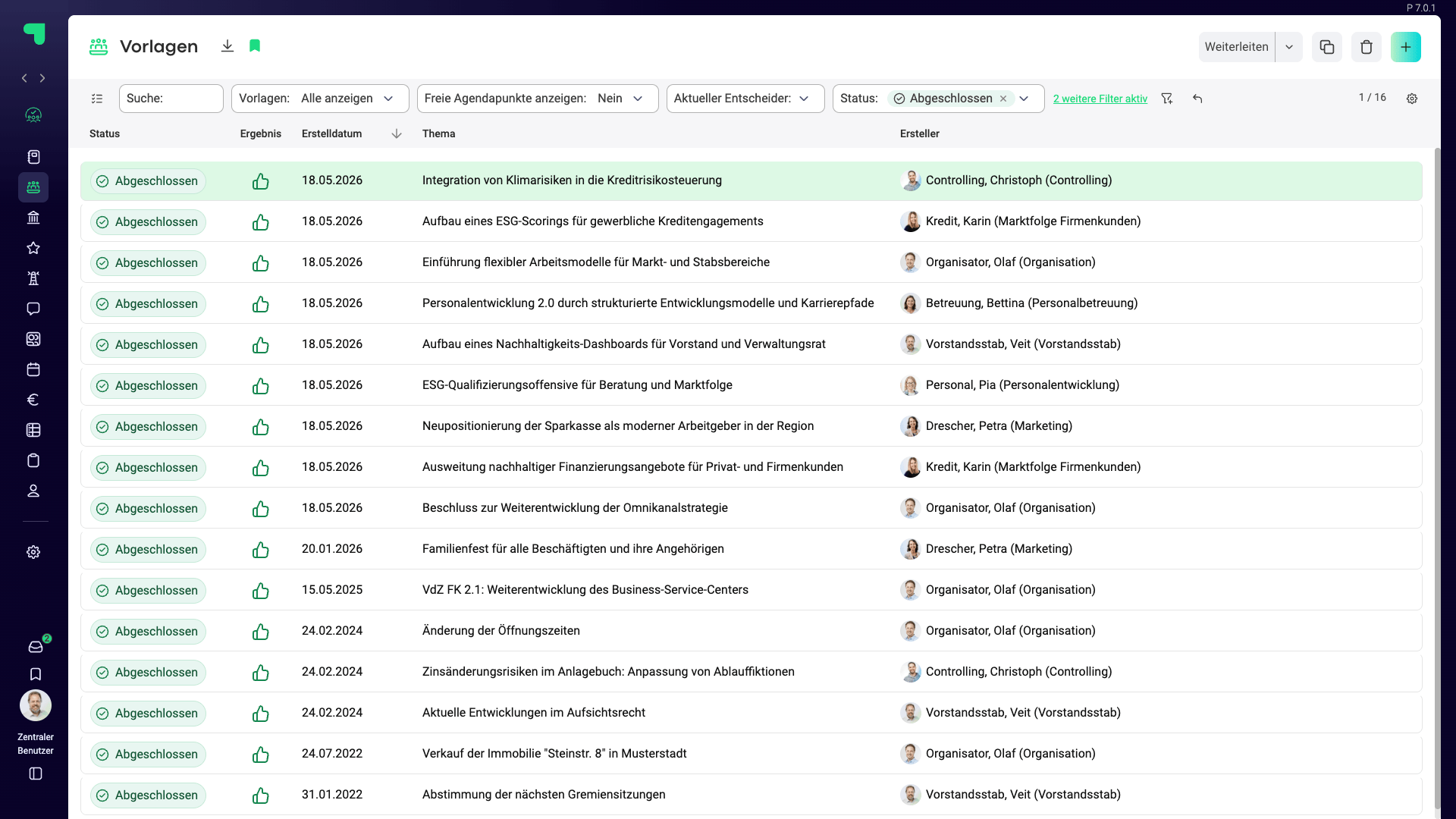Open 'Verkauf der Immobilie "Steinstr. 8"' row

[751, 754]
